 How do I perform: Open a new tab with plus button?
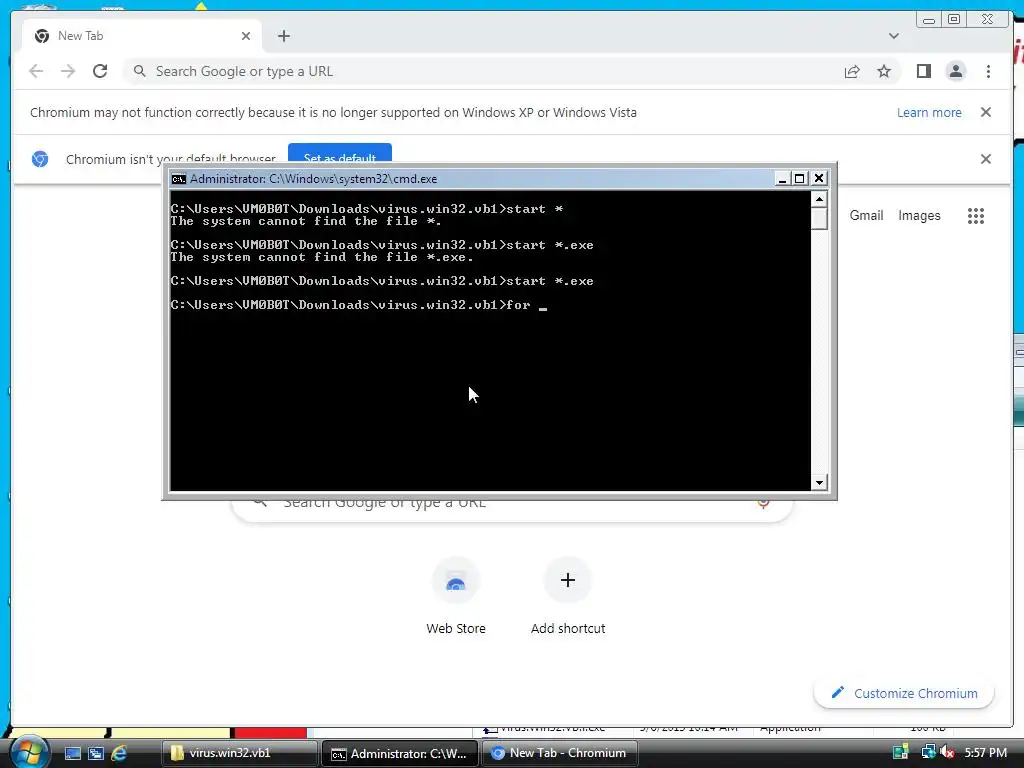283,36
